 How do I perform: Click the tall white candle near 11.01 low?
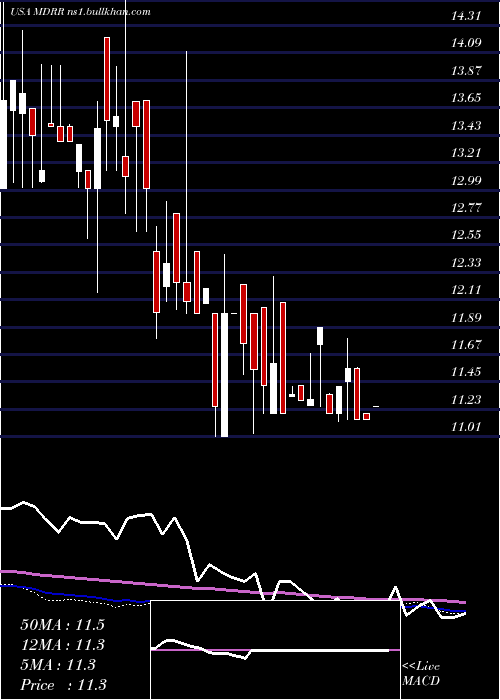[x=224, y=375]
